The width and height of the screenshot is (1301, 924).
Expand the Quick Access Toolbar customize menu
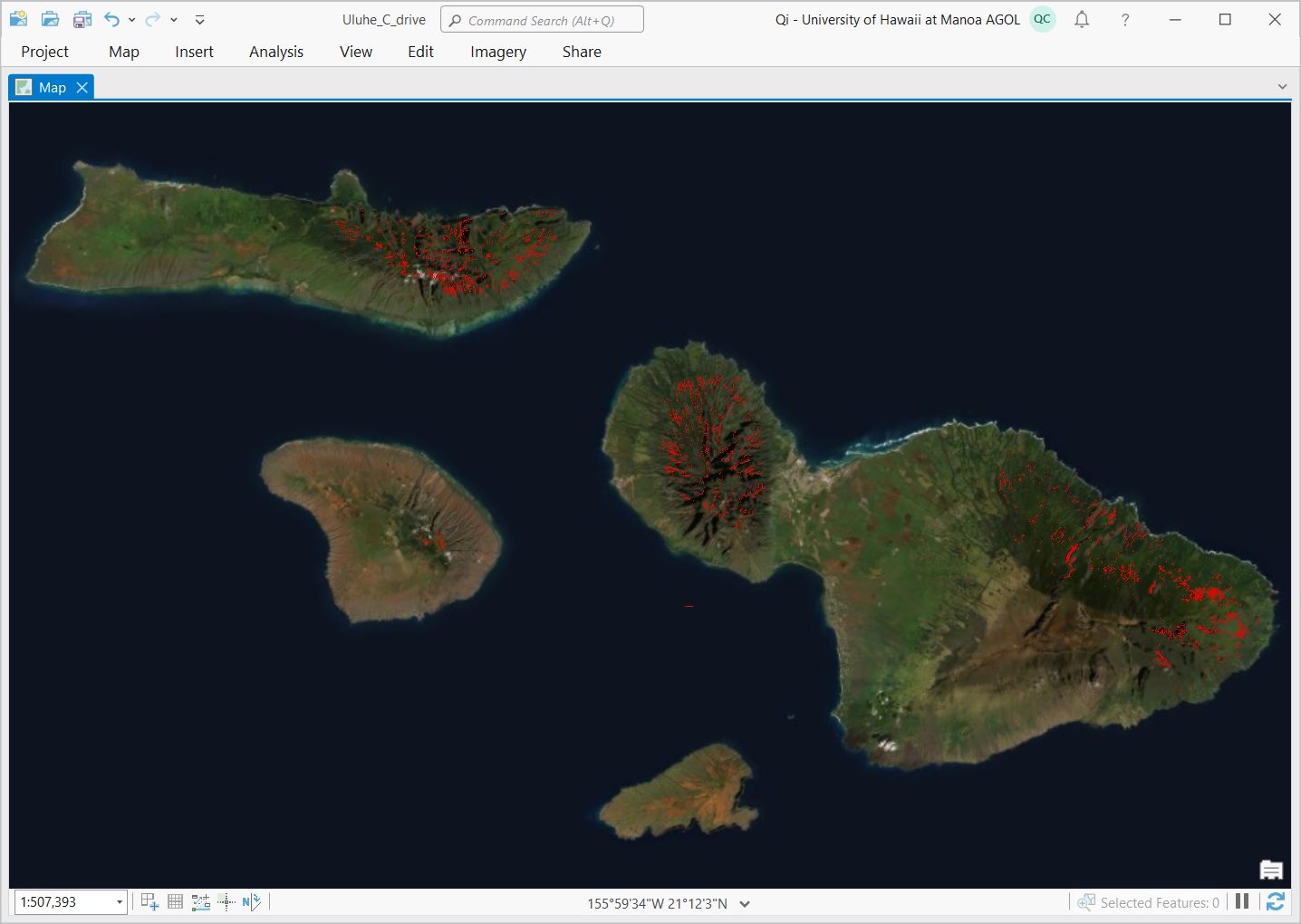click(200, 20)
